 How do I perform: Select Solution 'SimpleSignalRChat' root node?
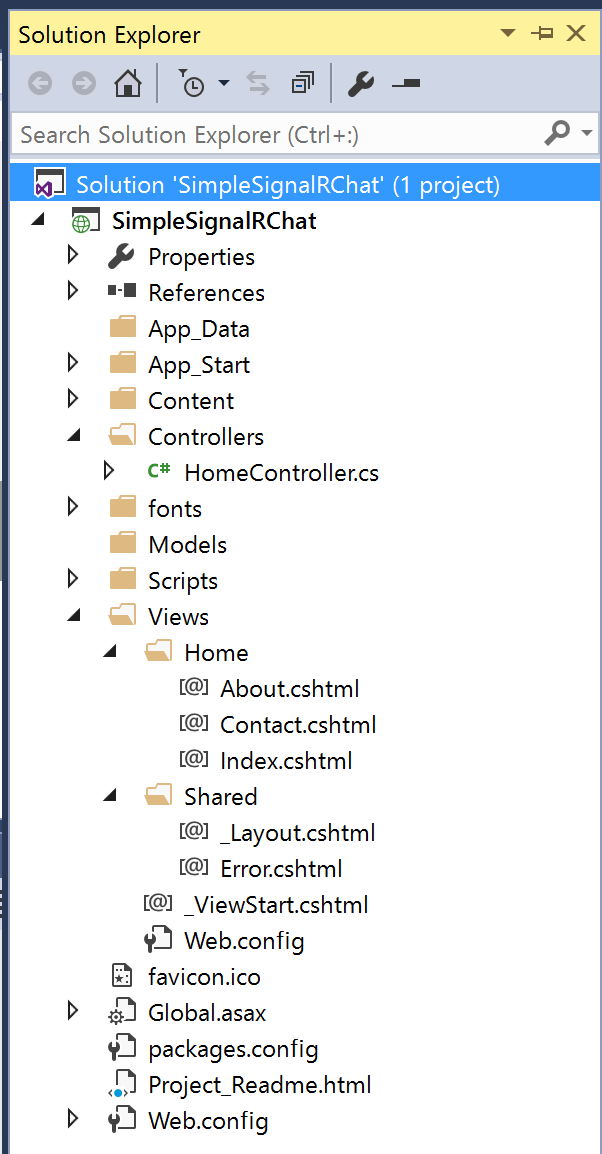coord(288,184)
